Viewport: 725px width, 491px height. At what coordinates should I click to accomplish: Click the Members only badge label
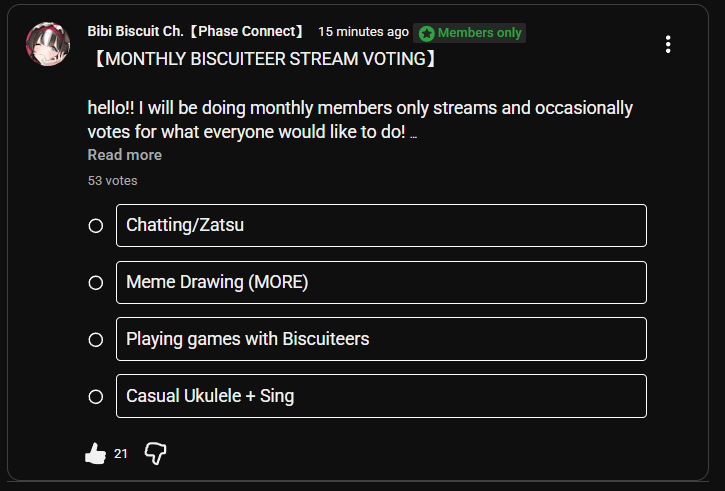tap(479, 33)
